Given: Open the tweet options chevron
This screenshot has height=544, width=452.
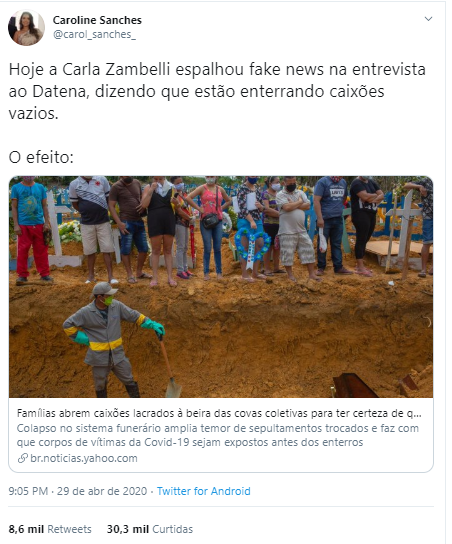Looking at the screenshot, I should [x=428, y=19].
